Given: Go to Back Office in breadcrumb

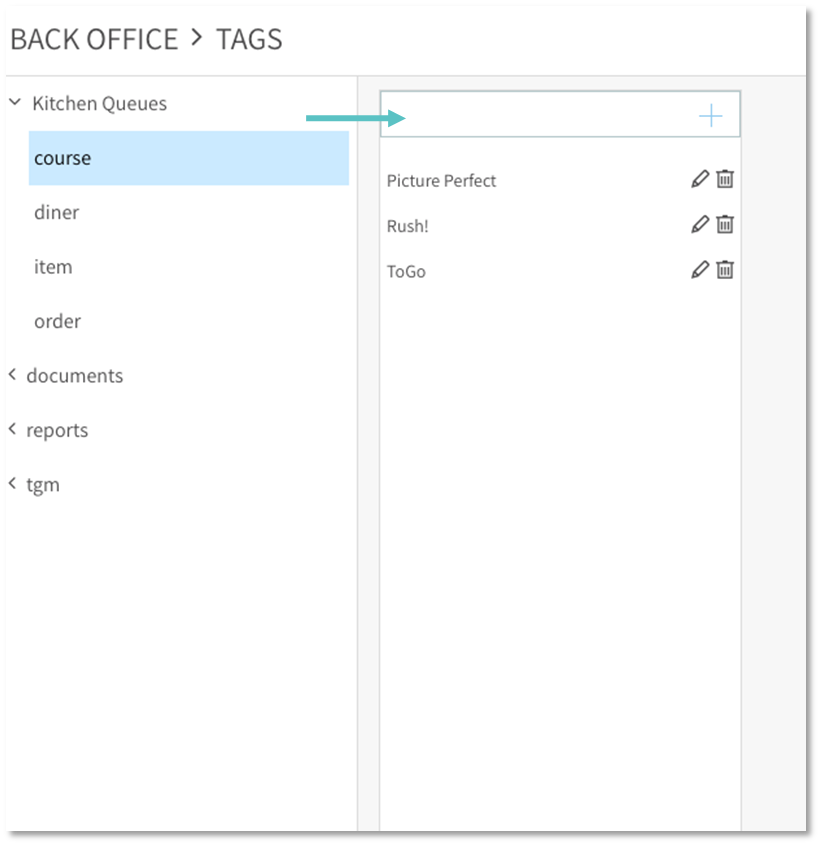Looking at the screenshot, I should (94, 40).
